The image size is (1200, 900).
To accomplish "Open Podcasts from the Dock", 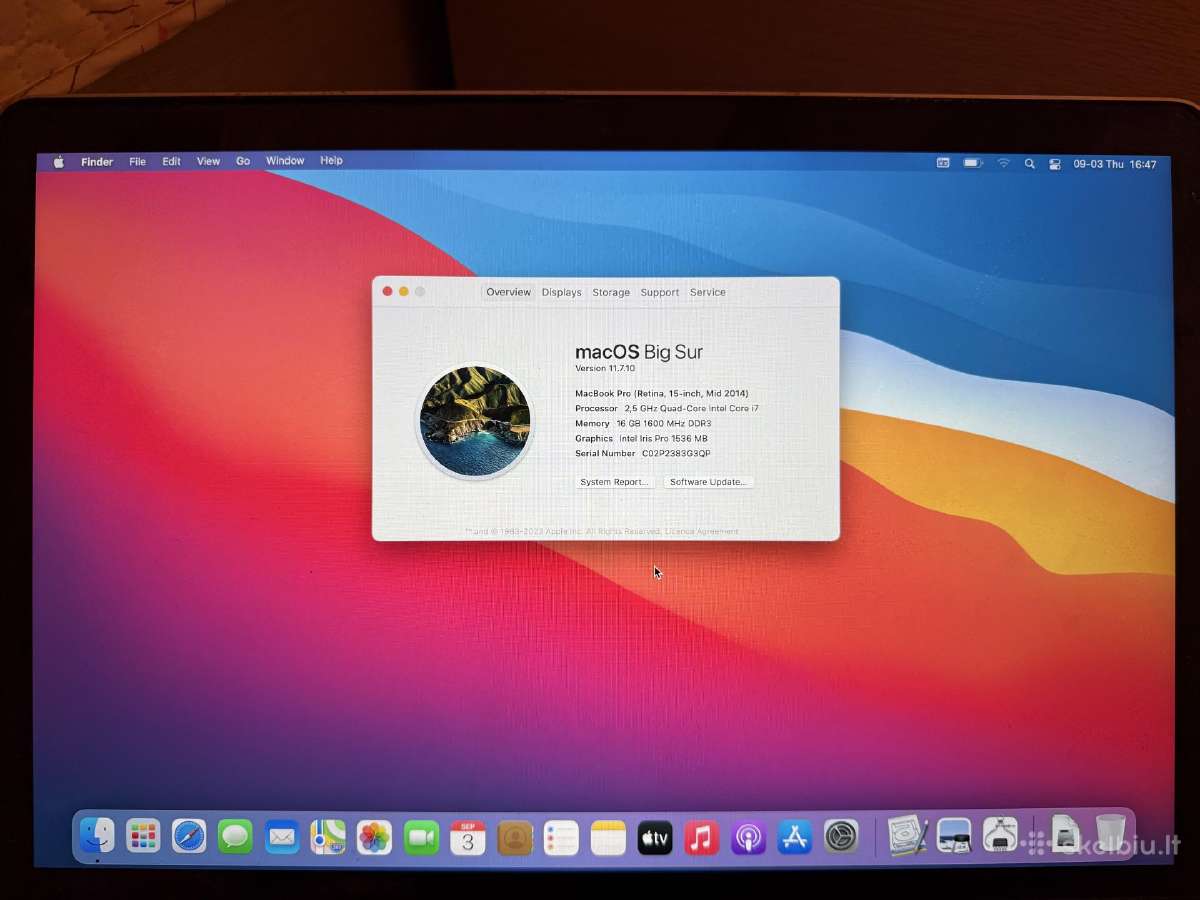I will click(x=748, y=837).
